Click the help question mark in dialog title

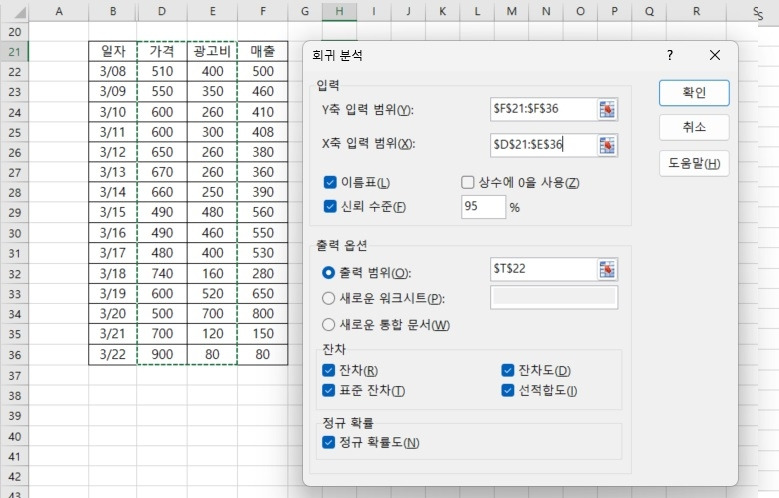coord(670,55)
